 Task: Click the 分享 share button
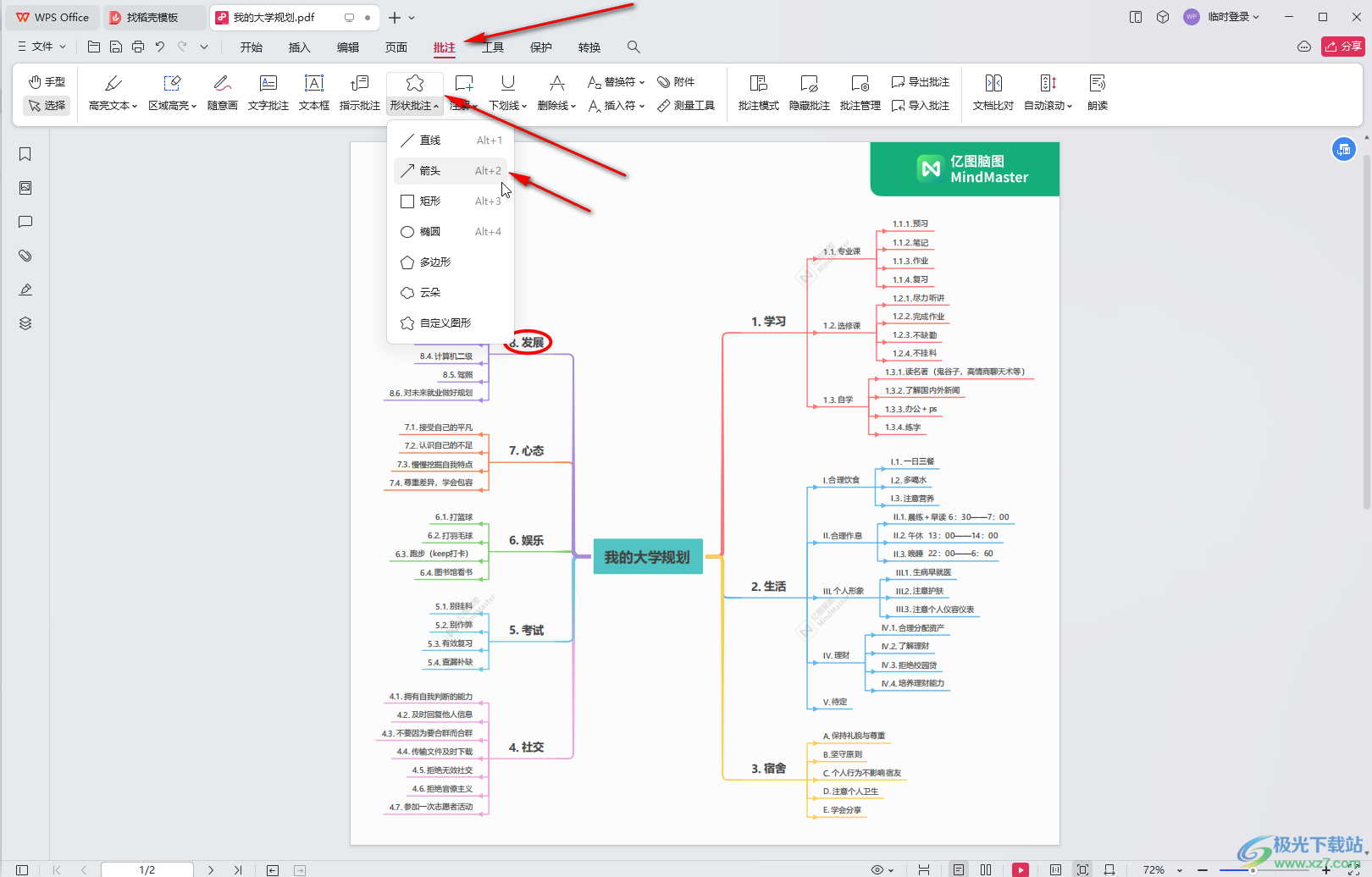coord(1343,47)
